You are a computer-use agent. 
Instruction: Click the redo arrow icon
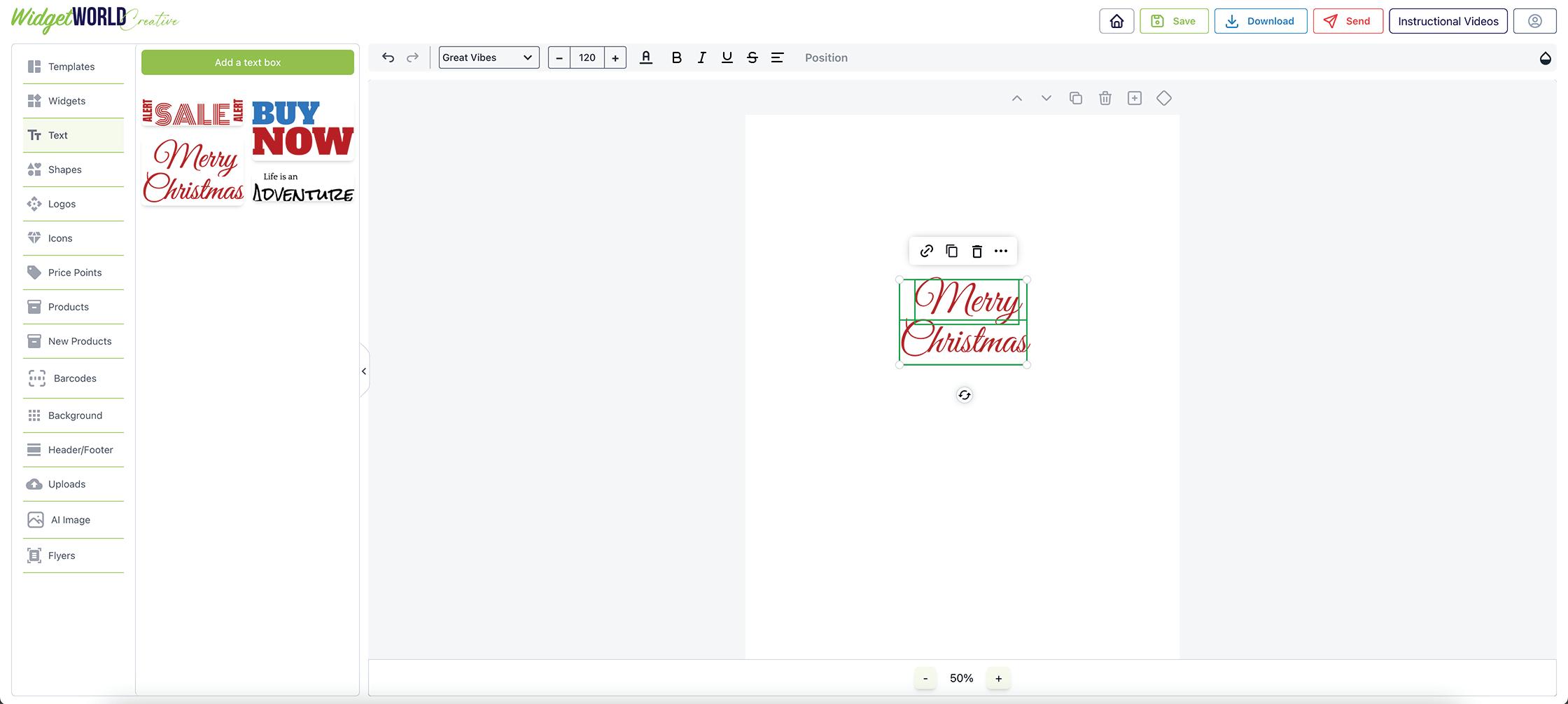pyautogui.click(x=412, y=57)
